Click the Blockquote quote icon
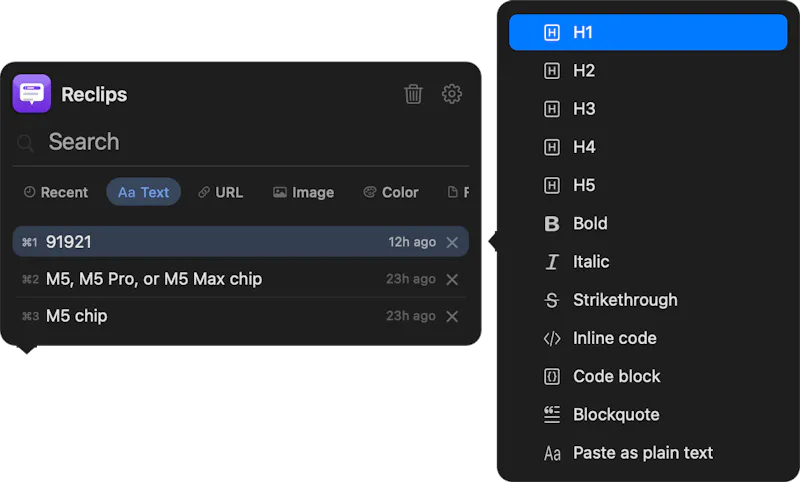The image size is (800, 482). [552, 414]
